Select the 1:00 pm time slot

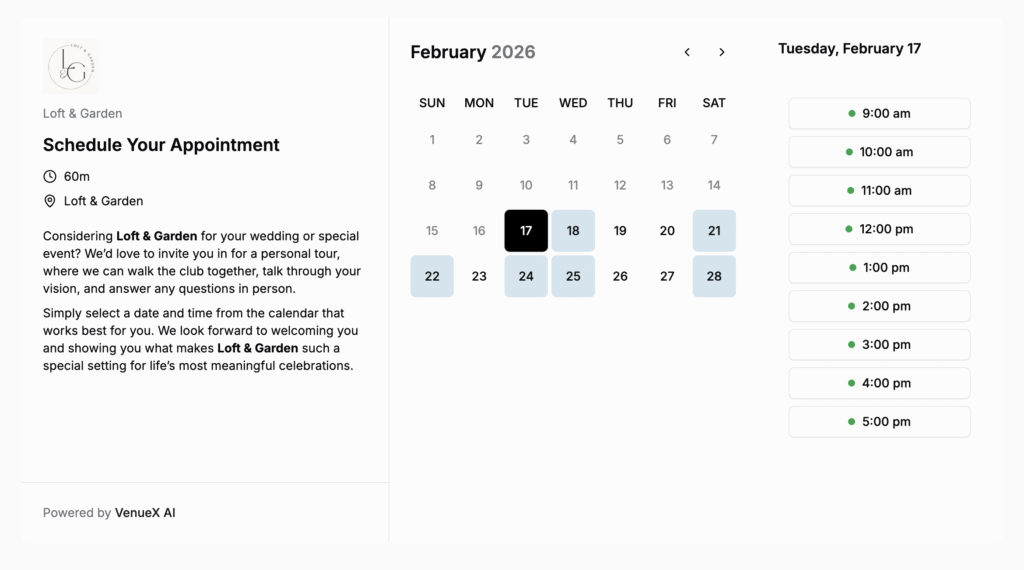(879, 268)
